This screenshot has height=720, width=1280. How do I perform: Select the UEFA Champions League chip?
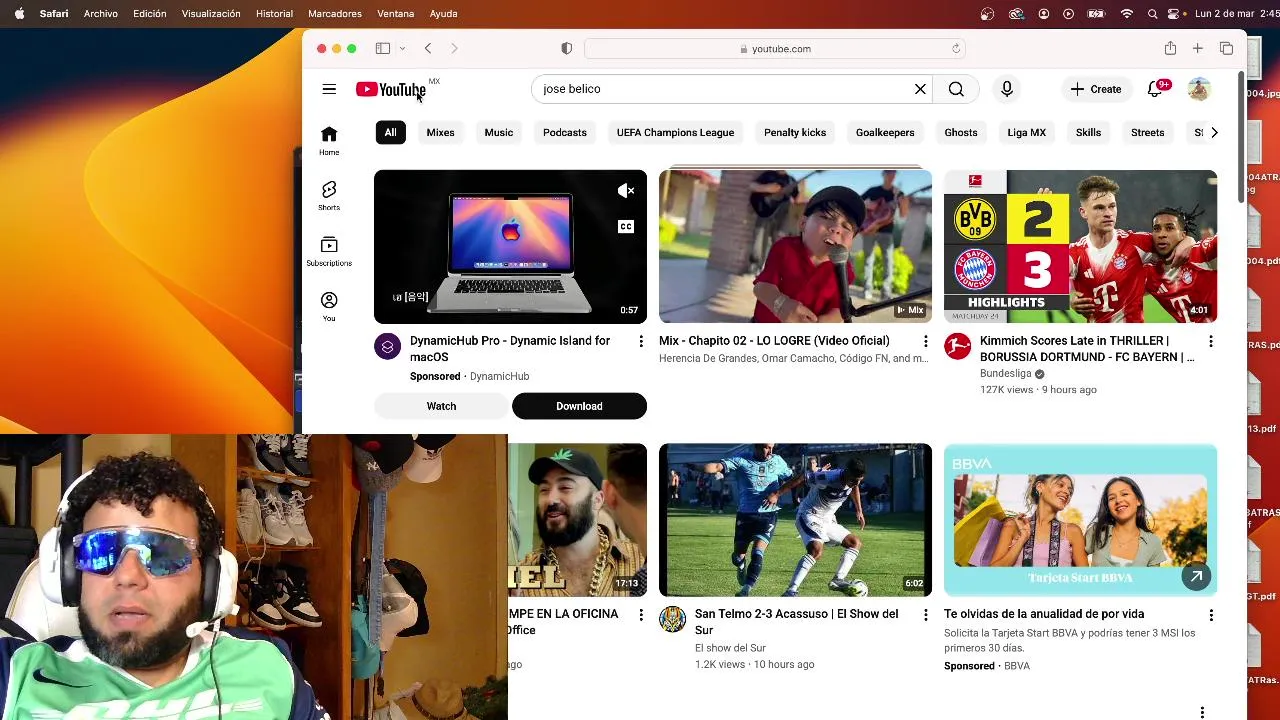coord(675,132)
